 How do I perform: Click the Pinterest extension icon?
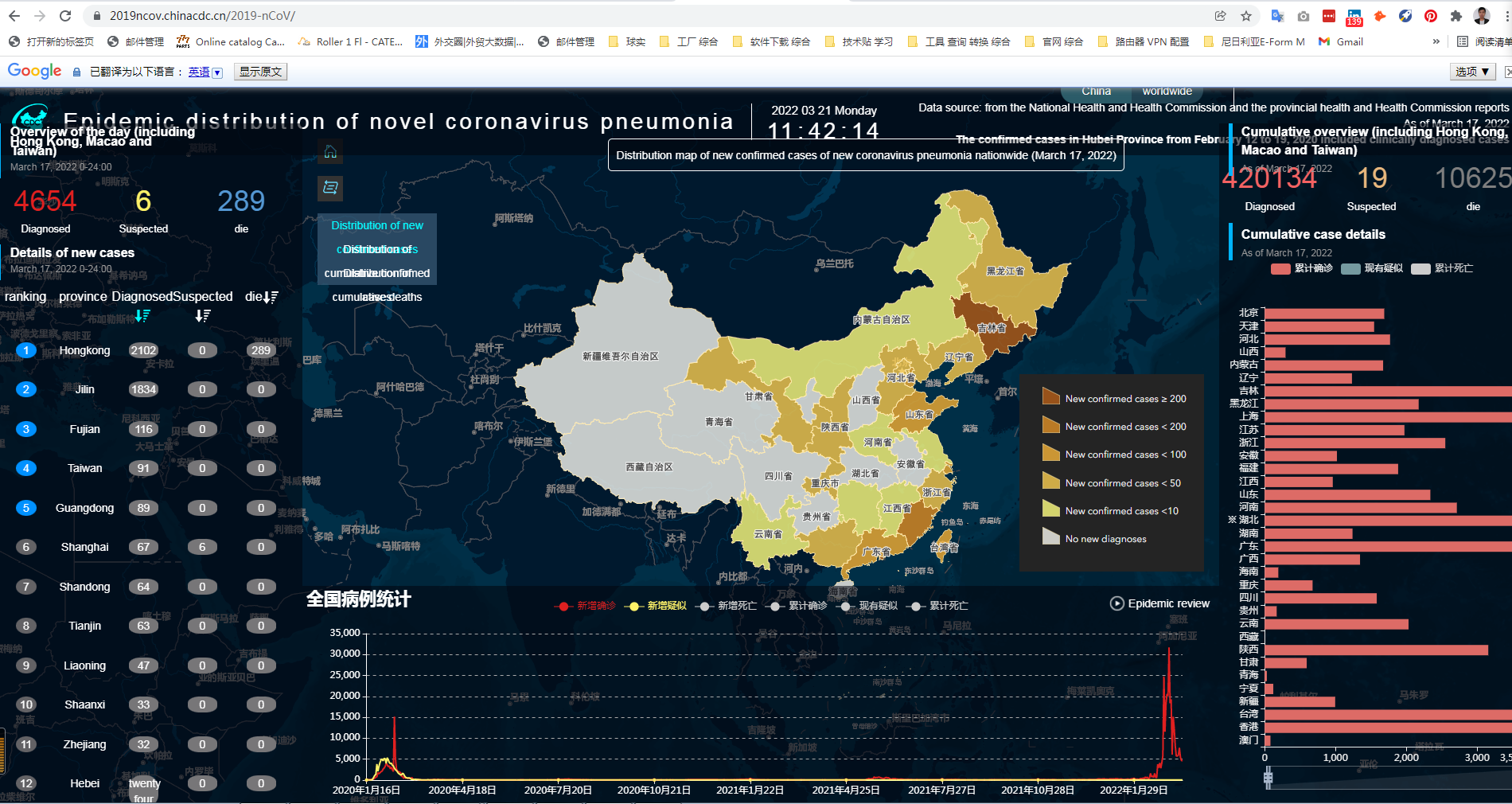tap(1430, 15)
